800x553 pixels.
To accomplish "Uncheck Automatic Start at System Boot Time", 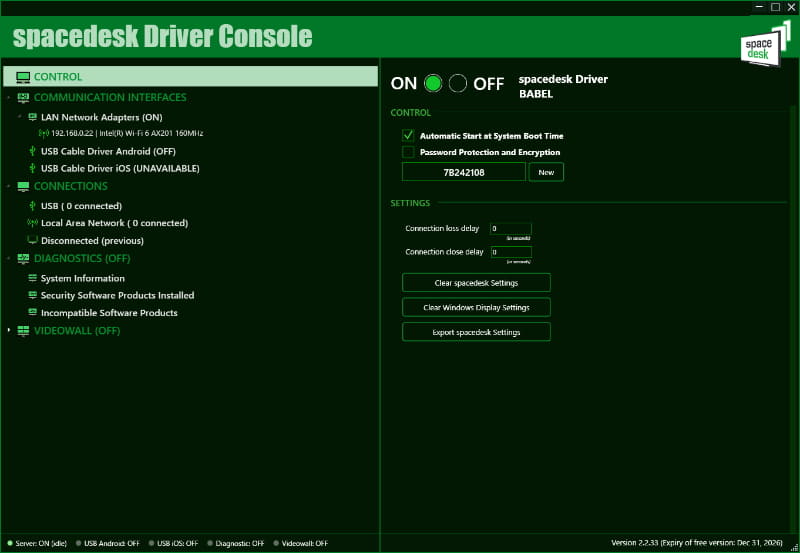I will coord(408,136).
